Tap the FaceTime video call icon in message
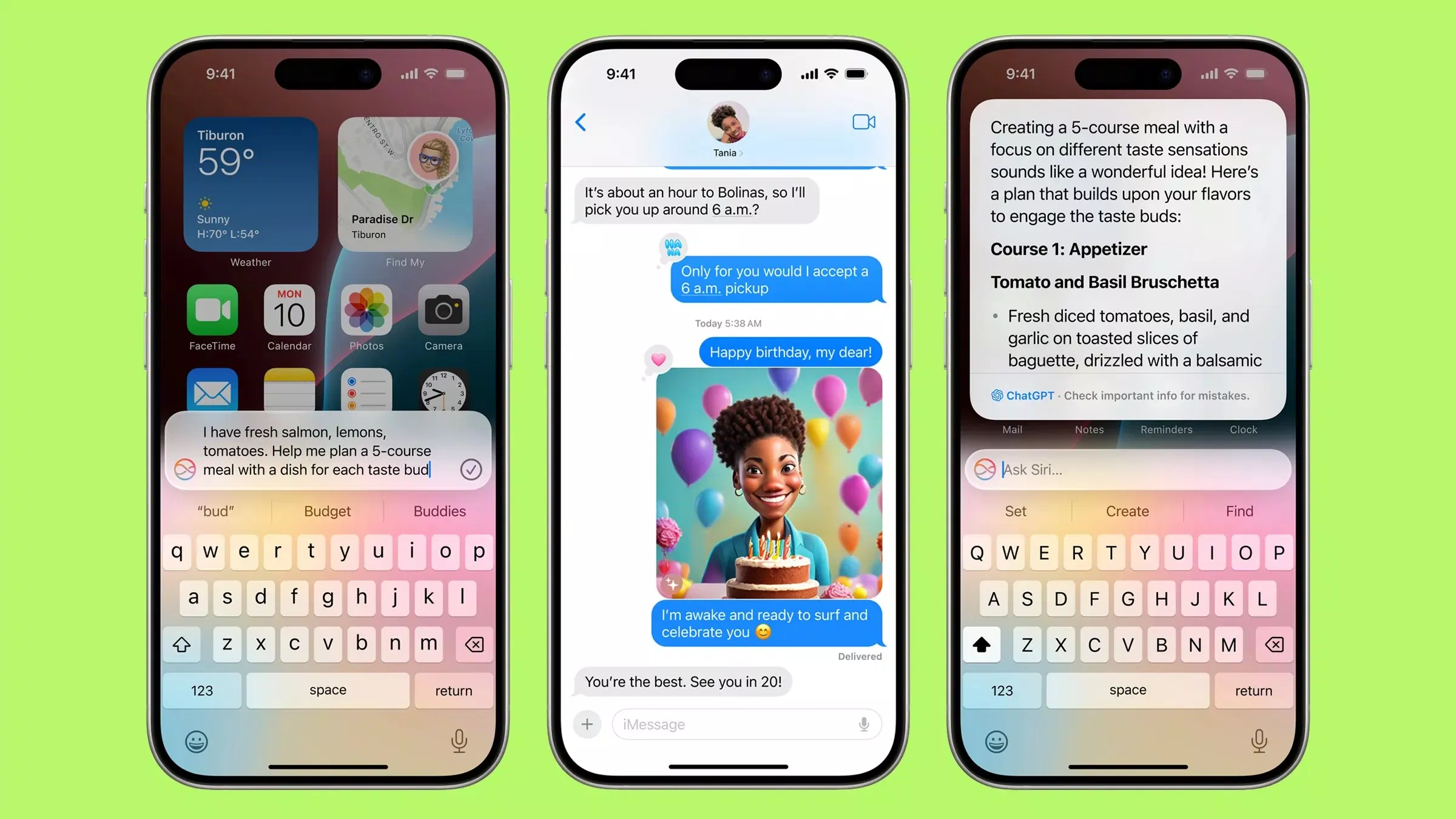The height and width of the screenshot is (819, 1456). click(862, 122)
